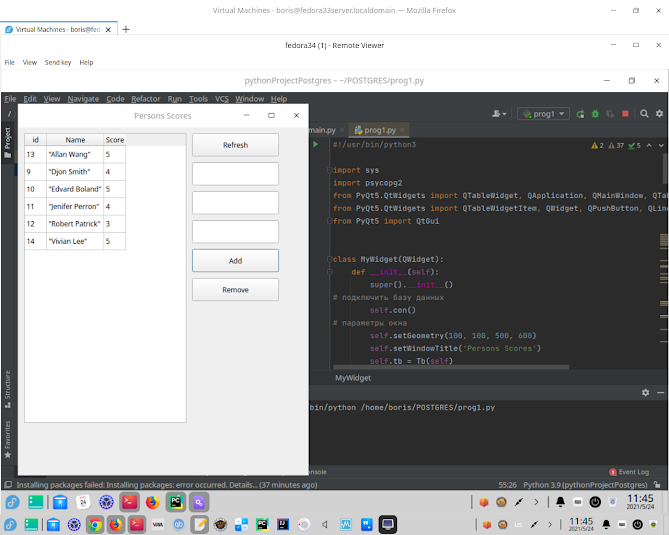Collapse the def __init__ fold marker

pos(329,272)
